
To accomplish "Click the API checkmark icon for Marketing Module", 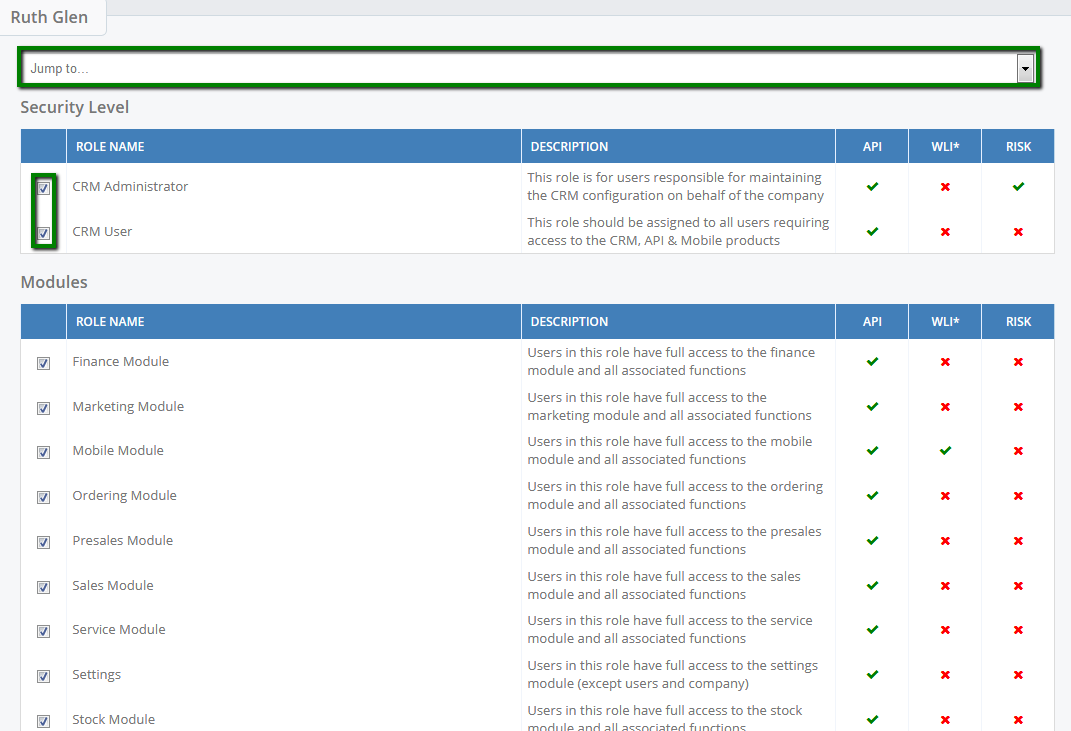I will coord(872,406).
